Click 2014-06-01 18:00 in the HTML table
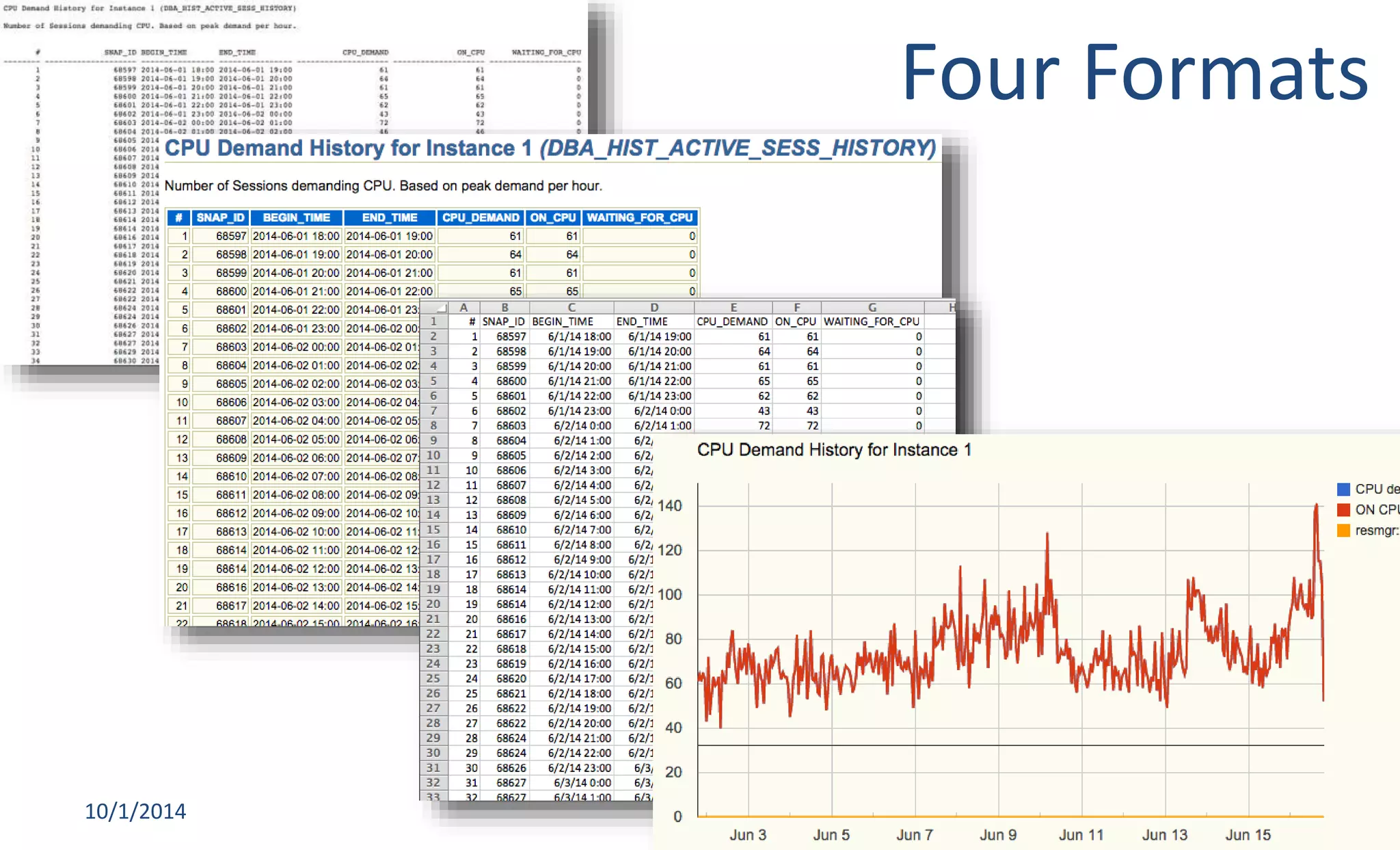 click(296, 236)
